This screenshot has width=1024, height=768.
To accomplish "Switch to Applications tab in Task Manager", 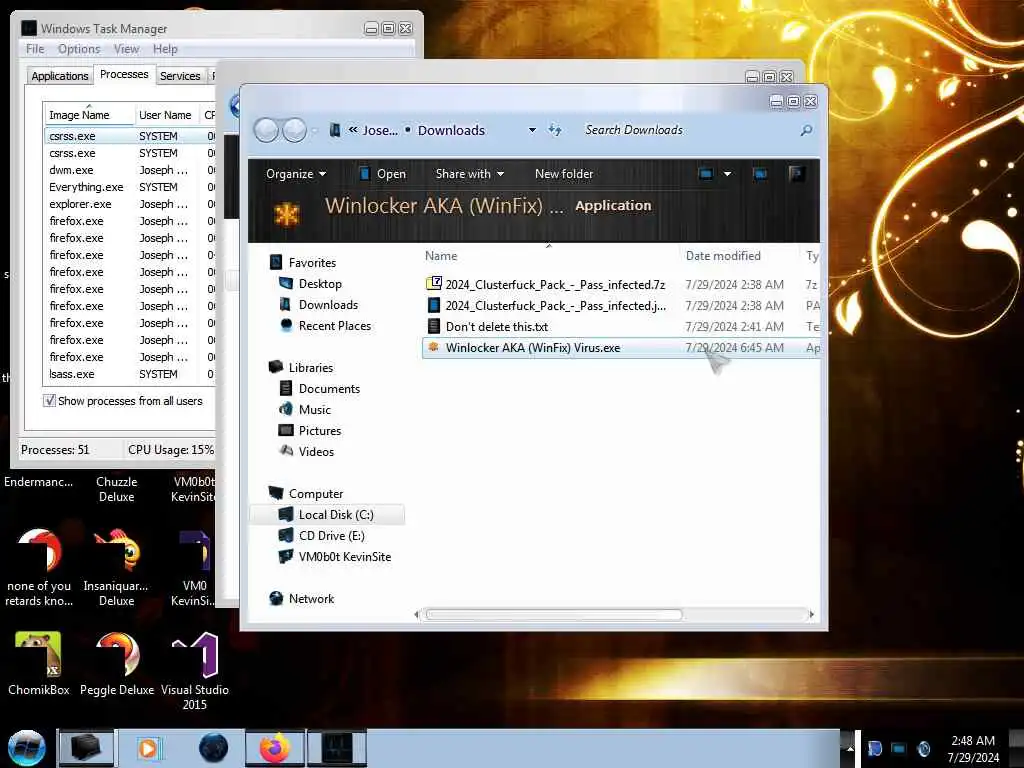I will [59, 76].
